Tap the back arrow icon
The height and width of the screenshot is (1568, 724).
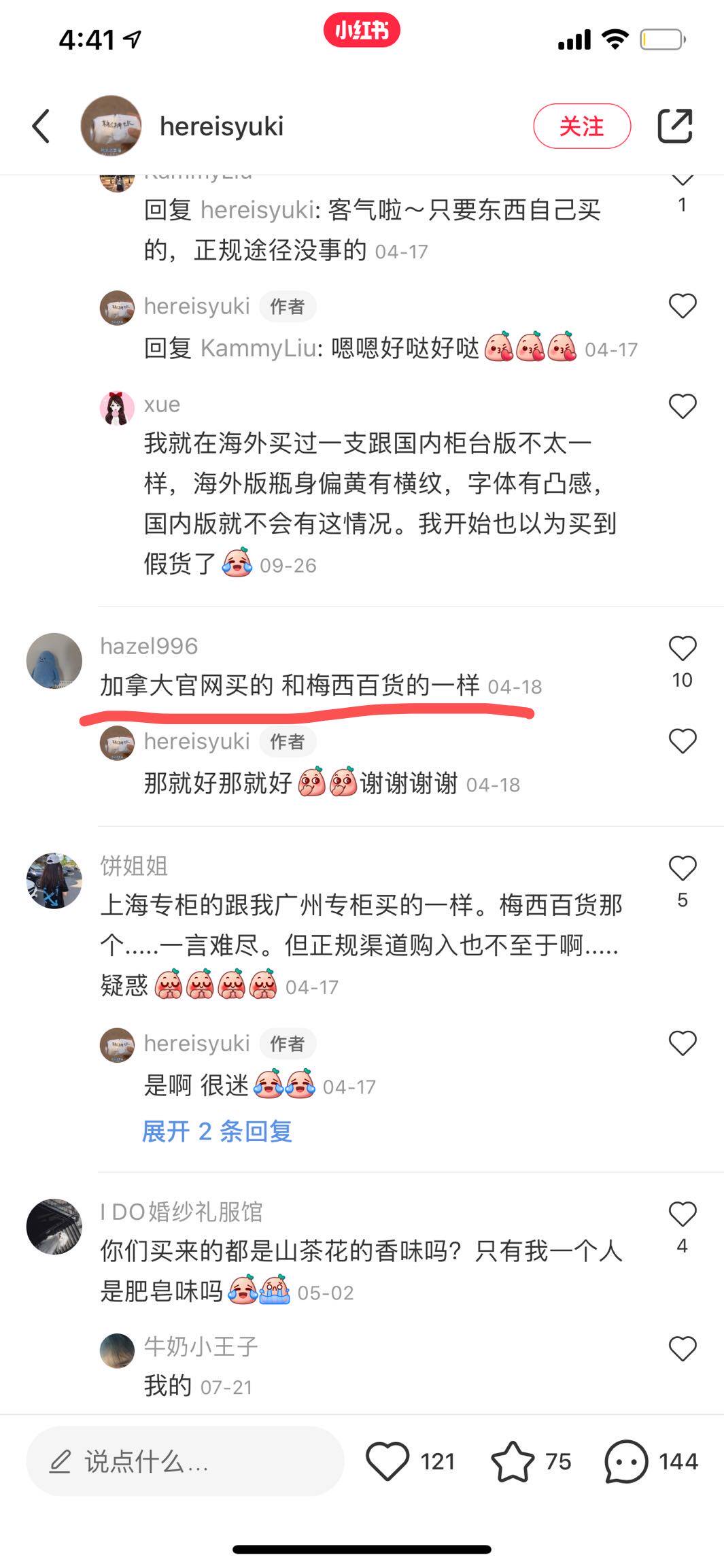pyautogui.click(x=41, y=126)
